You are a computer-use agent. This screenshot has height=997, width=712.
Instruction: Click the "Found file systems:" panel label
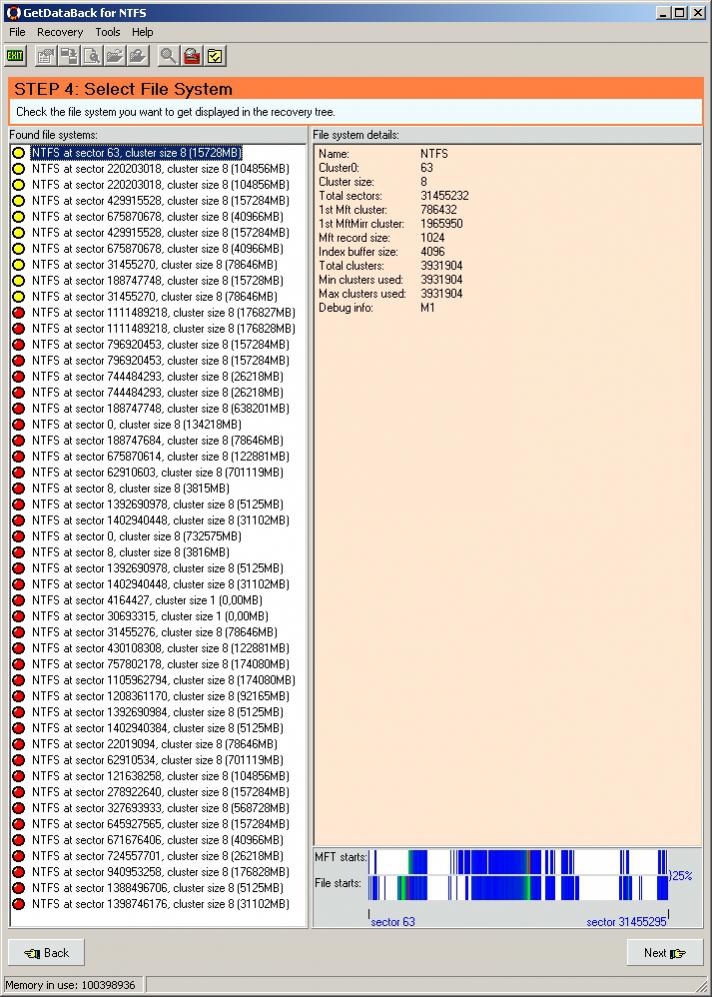click(x=53, y=135)
